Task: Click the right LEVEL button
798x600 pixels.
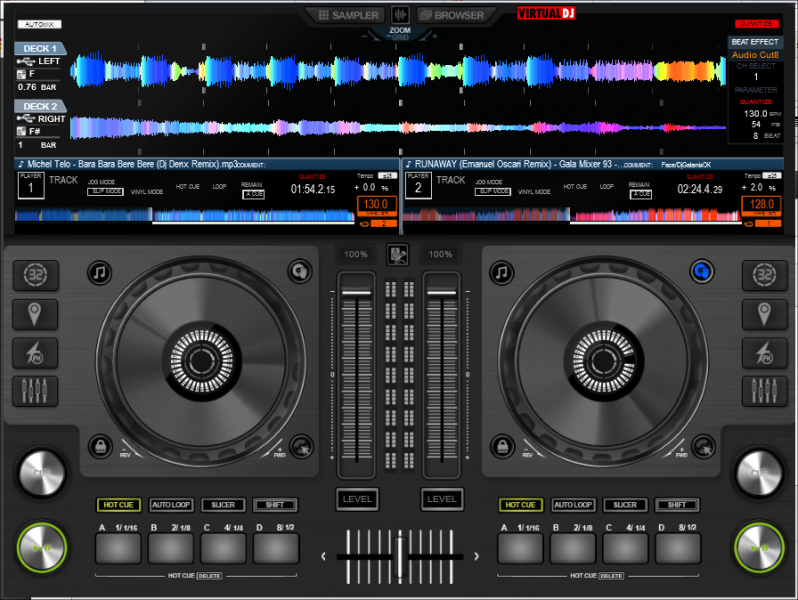Action: click(x=442, y=499)
